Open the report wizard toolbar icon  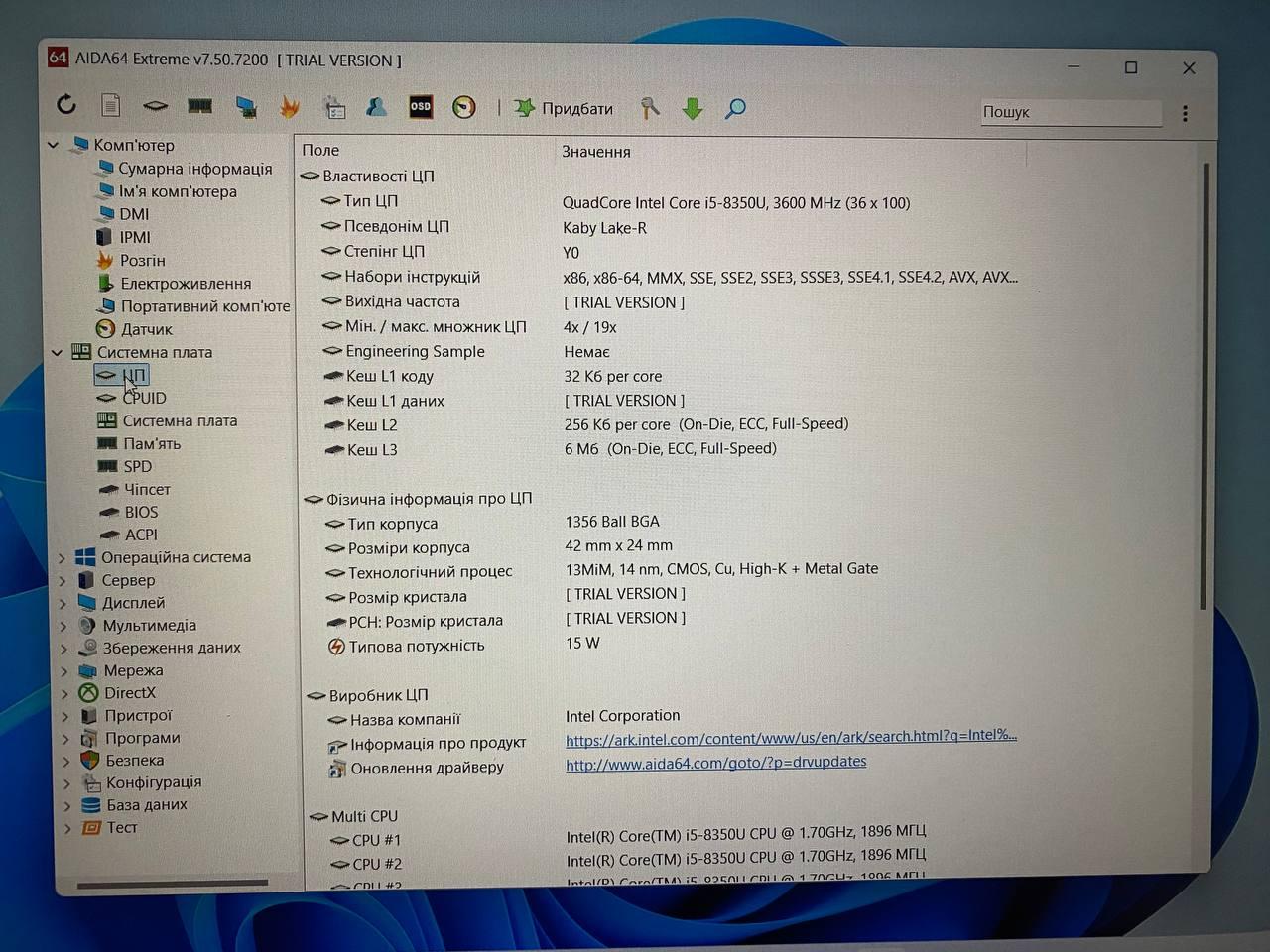(x=335, y=107)
